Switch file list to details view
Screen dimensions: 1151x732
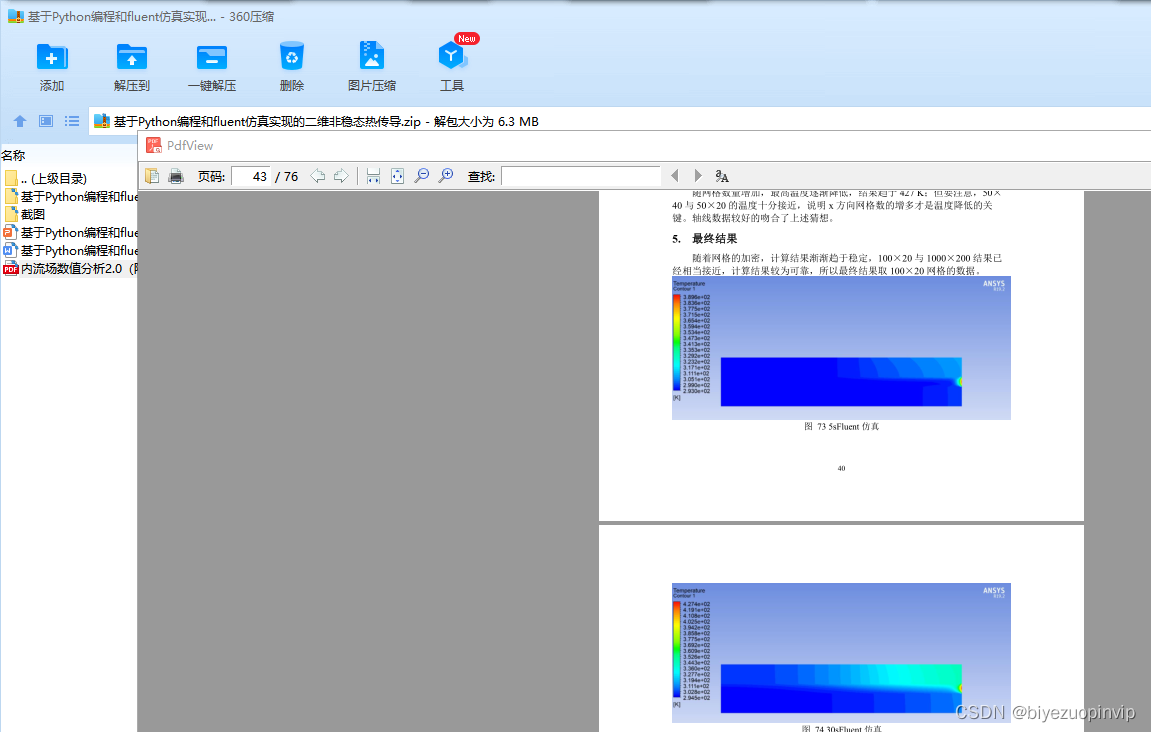coord(72,121)
